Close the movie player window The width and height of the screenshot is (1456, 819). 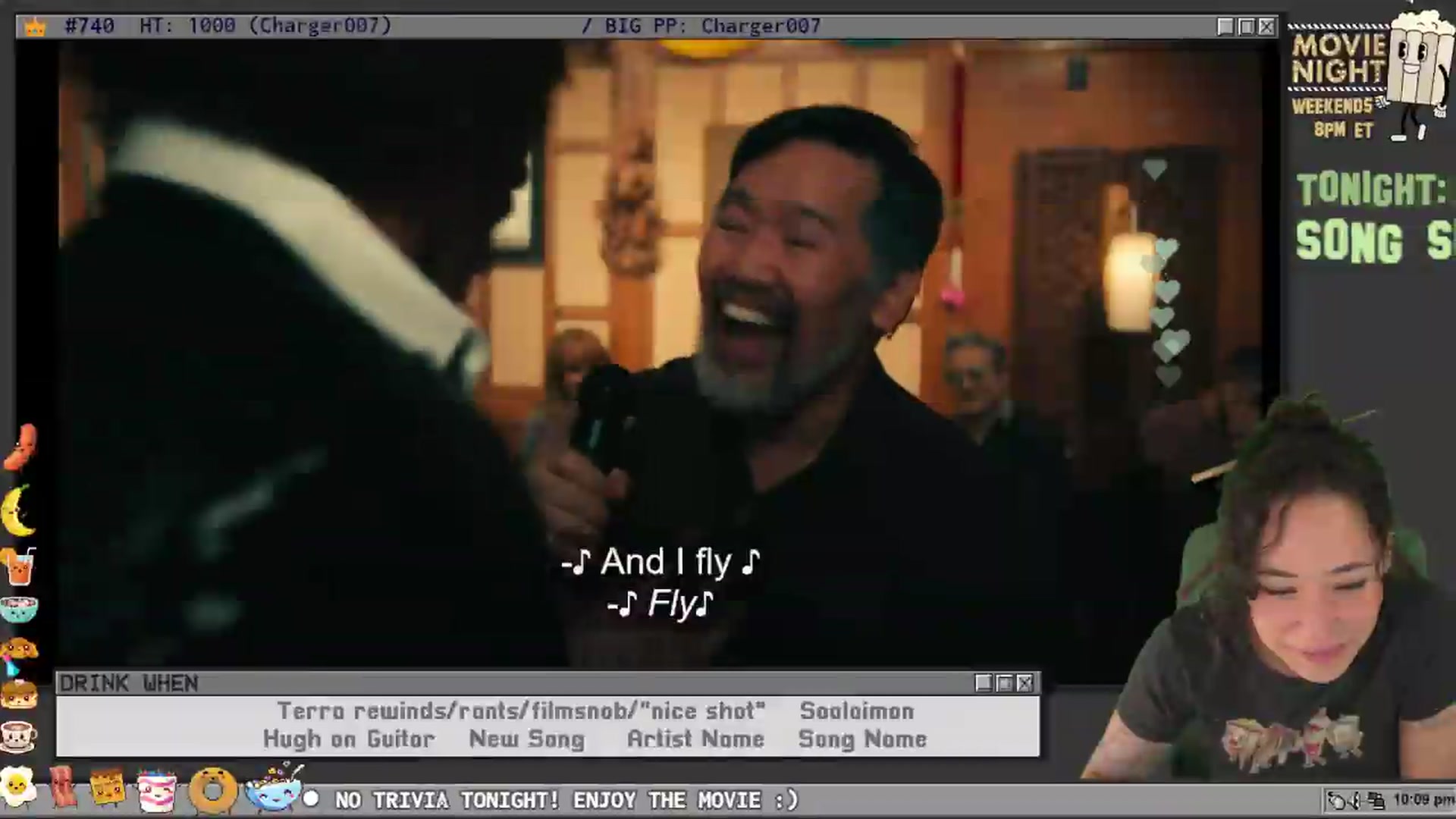pos(1266,27)
